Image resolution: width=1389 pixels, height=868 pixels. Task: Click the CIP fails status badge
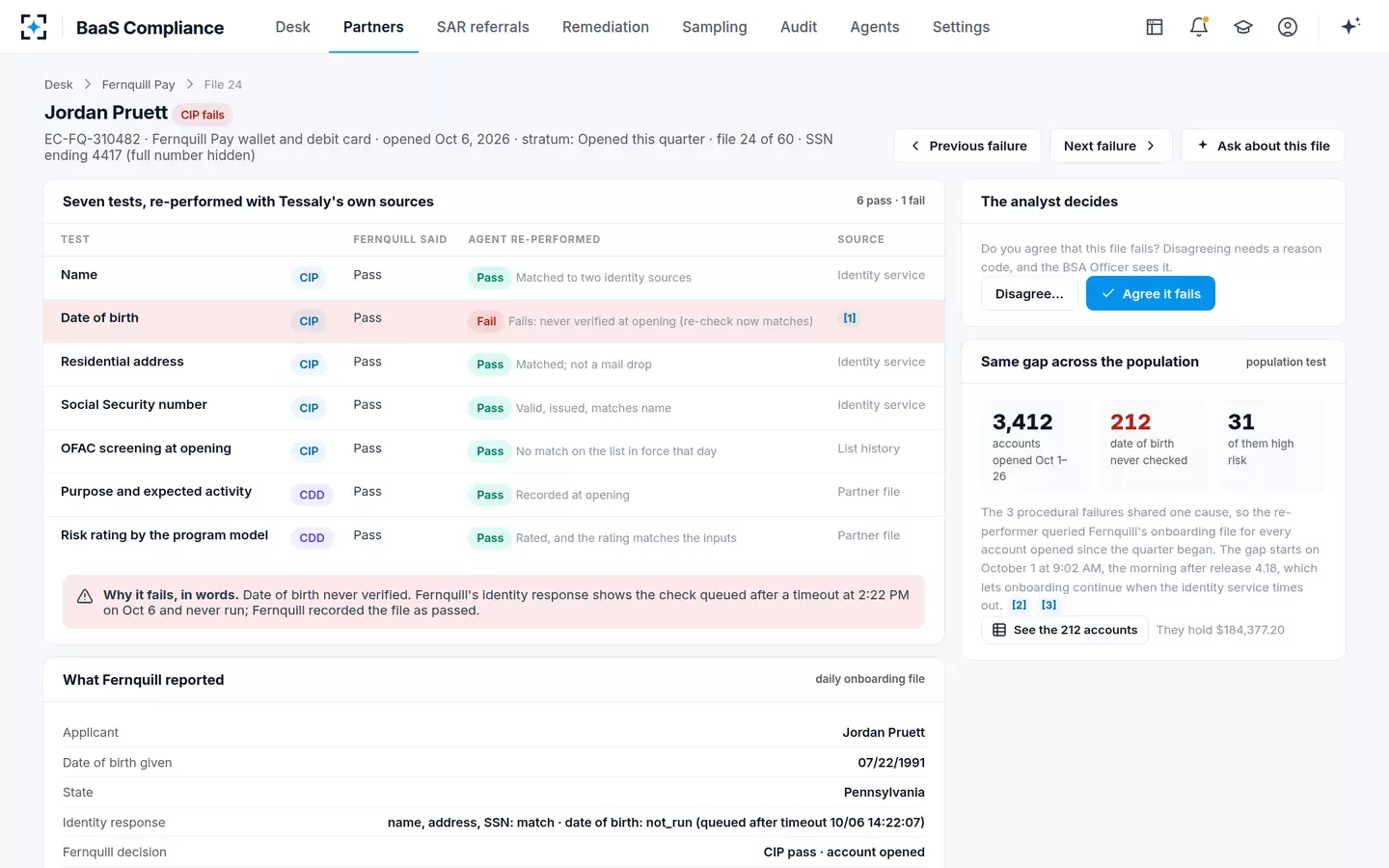[203, 115]
